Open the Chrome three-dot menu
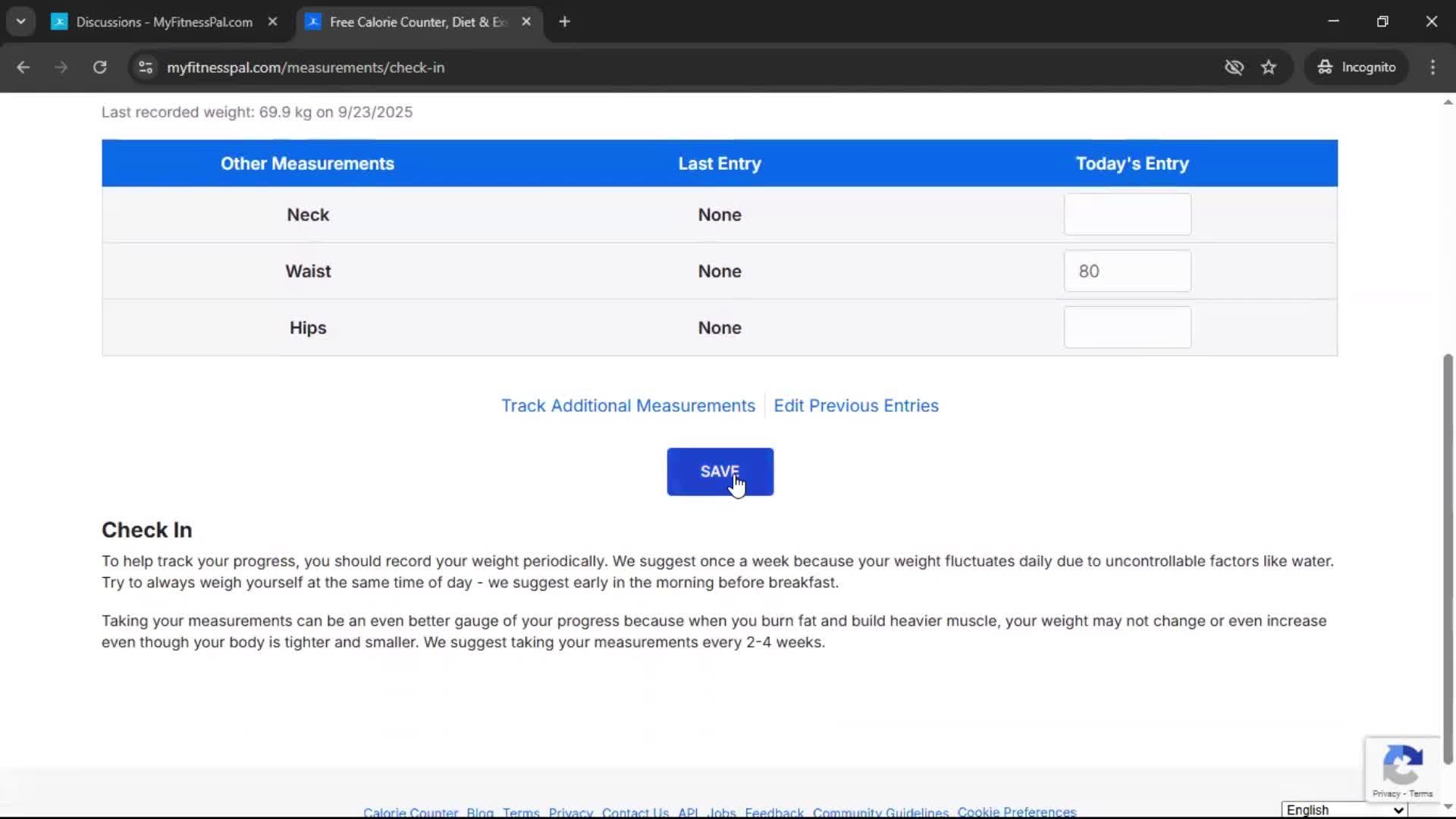Viewport: 1456px width, 819px height. tap(1432, 67)
